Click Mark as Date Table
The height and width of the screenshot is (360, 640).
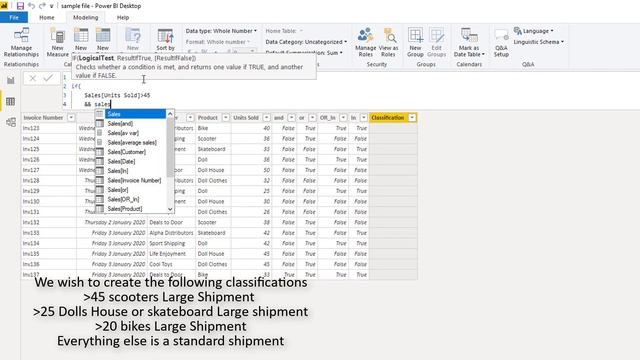(469, 42)
